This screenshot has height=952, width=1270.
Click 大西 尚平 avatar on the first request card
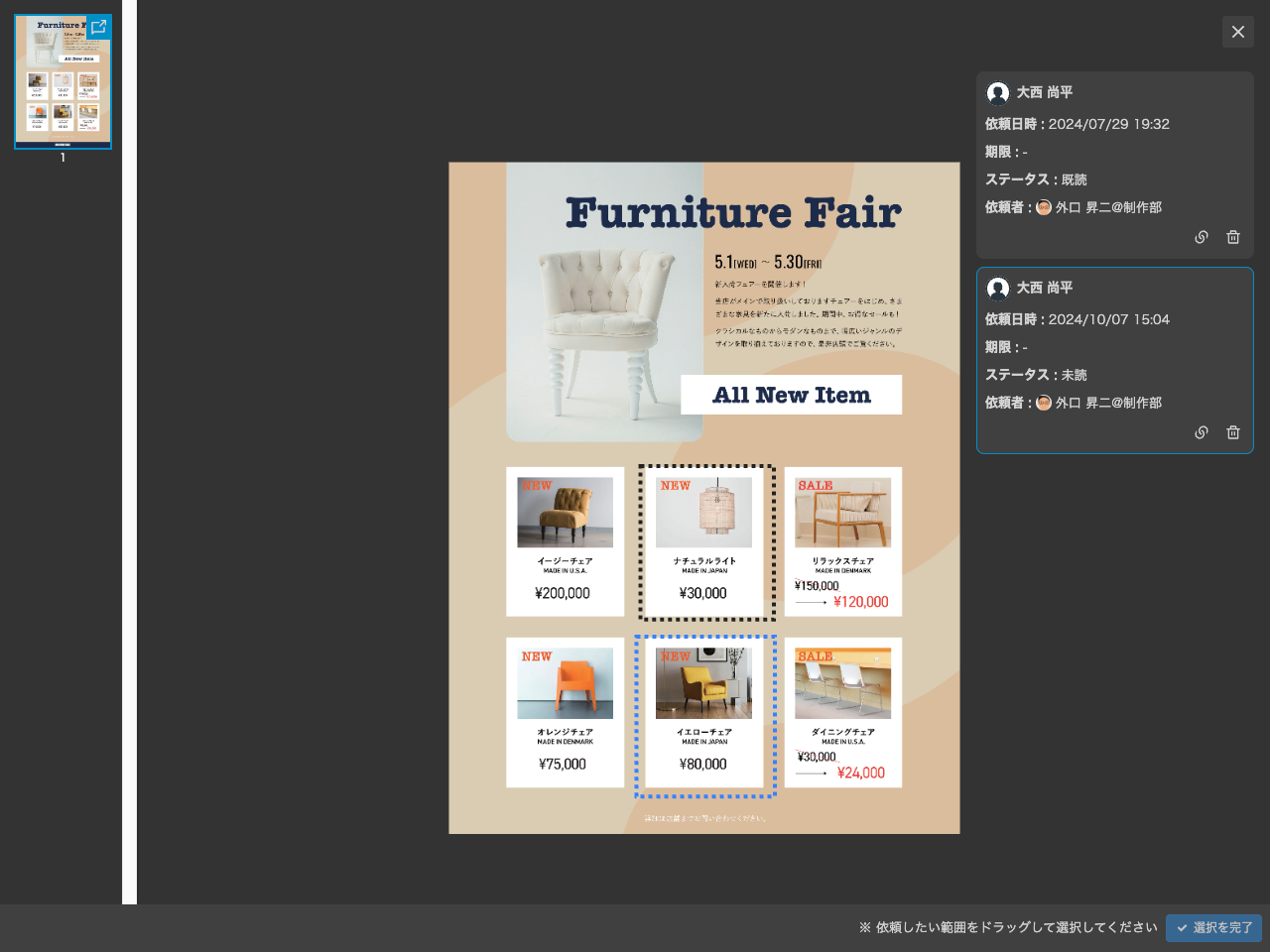pyautogui.click(x=998, y=93)
